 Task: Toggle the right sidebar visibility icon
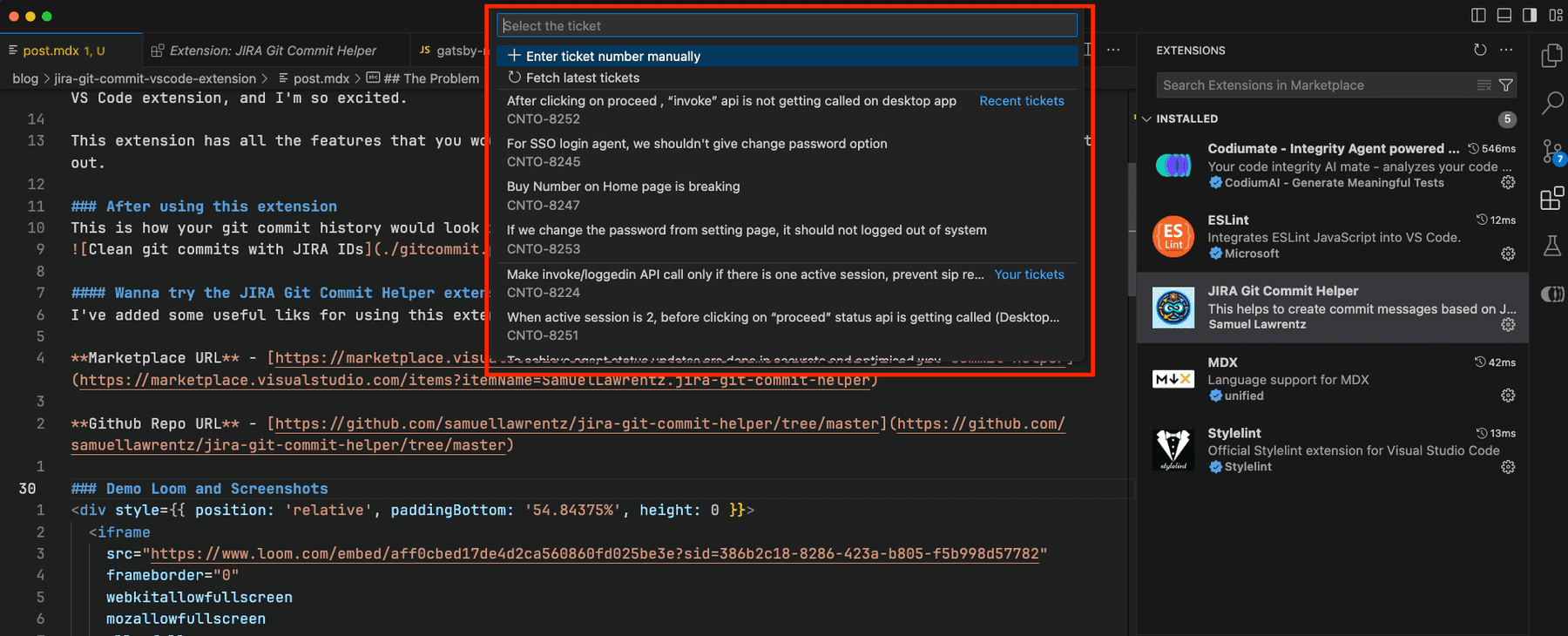1528,15
